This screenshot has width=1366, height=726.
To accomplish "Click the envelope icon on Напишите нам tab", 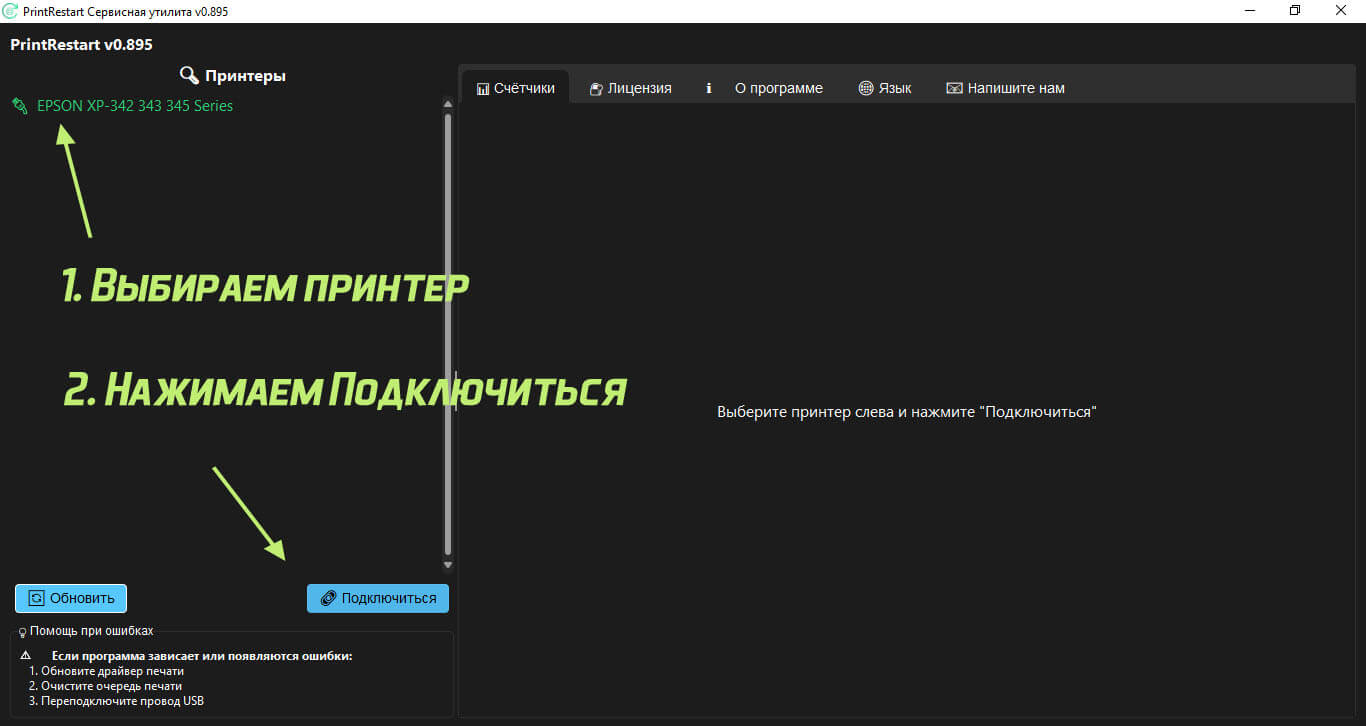I will [x=954, y=88].
